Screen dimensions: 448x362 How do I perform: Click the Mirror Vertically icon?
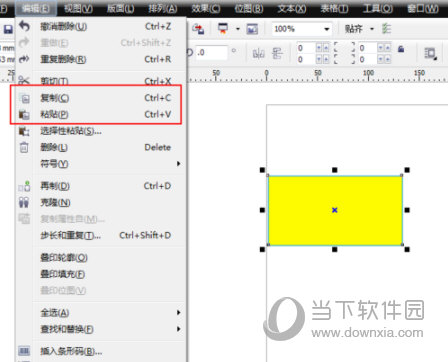pyautogui.click(x=277, y=53)
